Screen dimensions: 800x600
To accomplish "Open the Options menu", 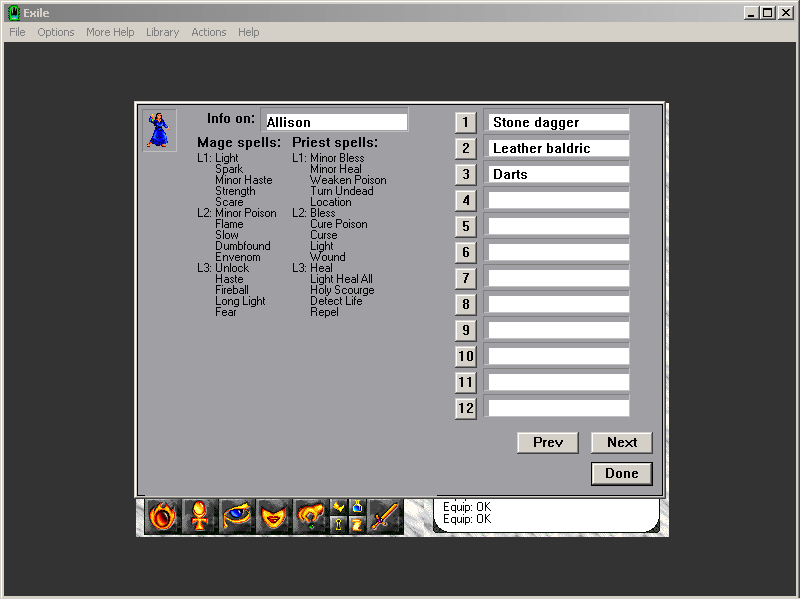I will pyautogui.click(x=56, y=32).
